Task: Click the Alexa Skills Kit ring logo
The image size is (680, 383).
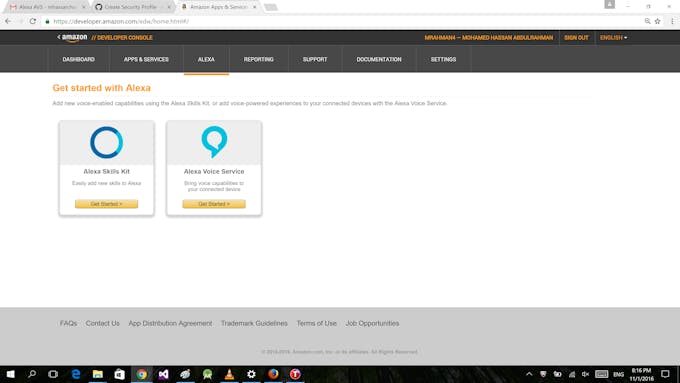Action: (107, 142)
